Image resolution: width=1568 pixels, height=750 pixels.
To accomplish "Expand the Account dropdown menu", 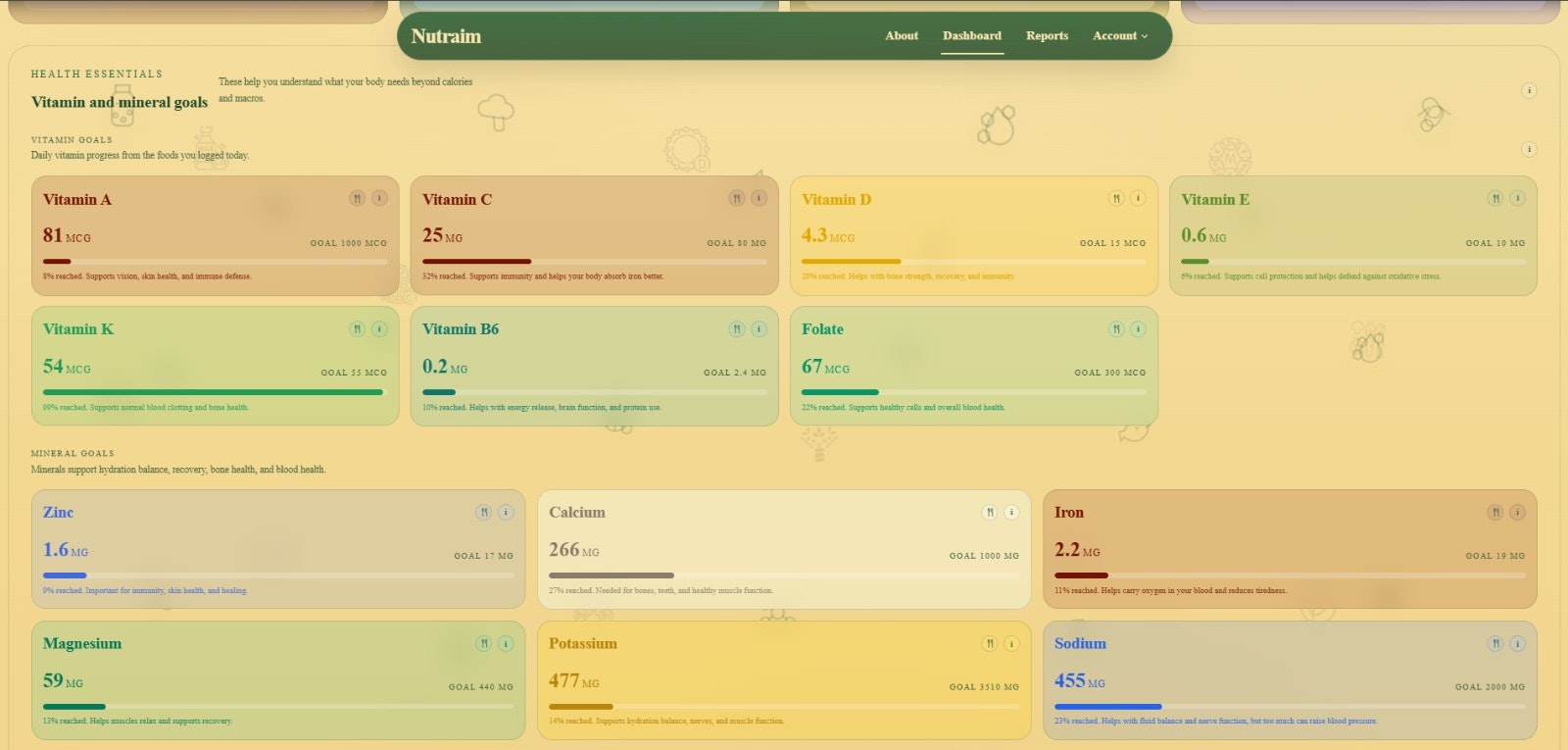I will (1120, 35).
